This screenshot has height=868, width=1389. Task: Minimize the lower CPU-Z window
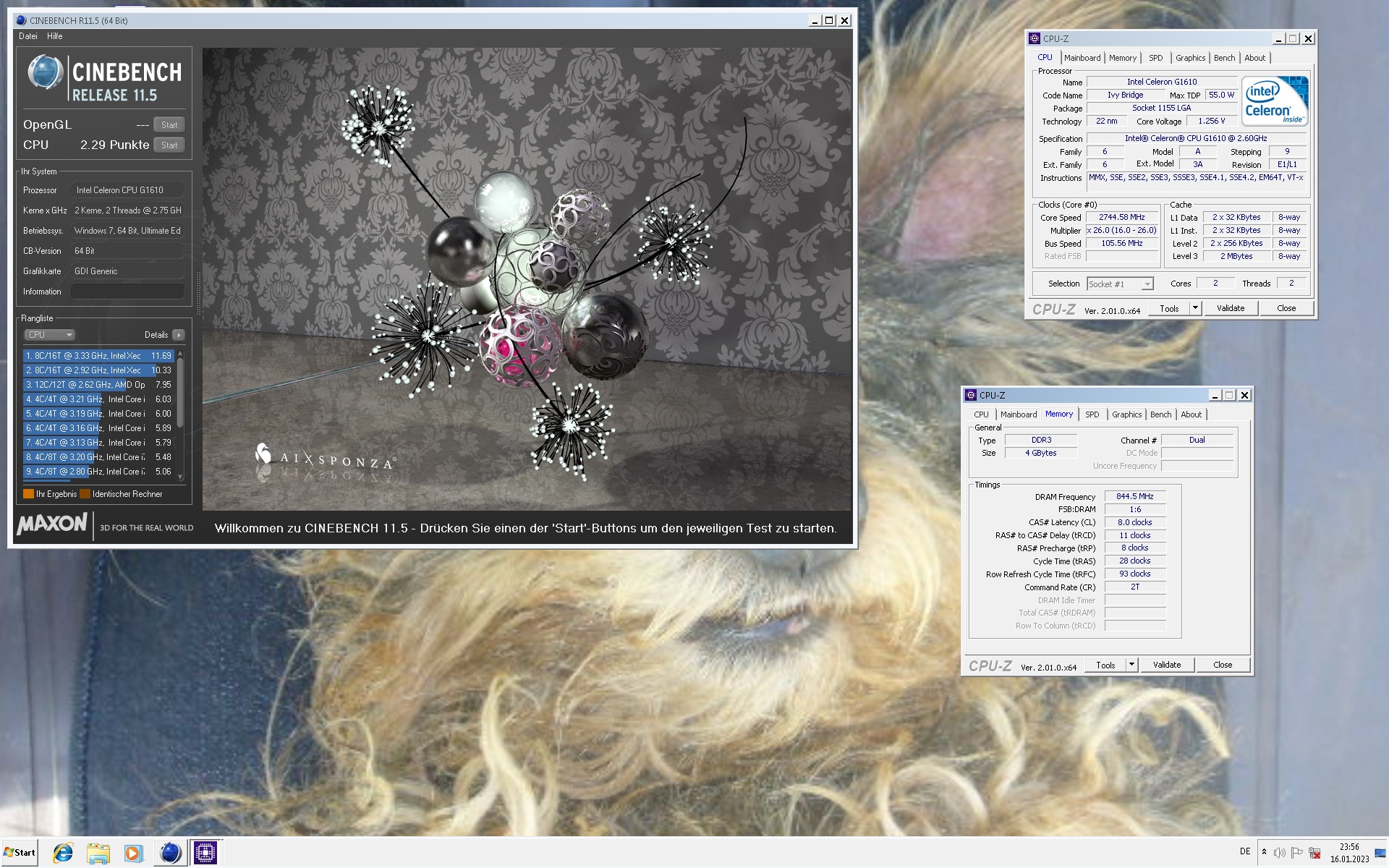(x=1214, y=396)
